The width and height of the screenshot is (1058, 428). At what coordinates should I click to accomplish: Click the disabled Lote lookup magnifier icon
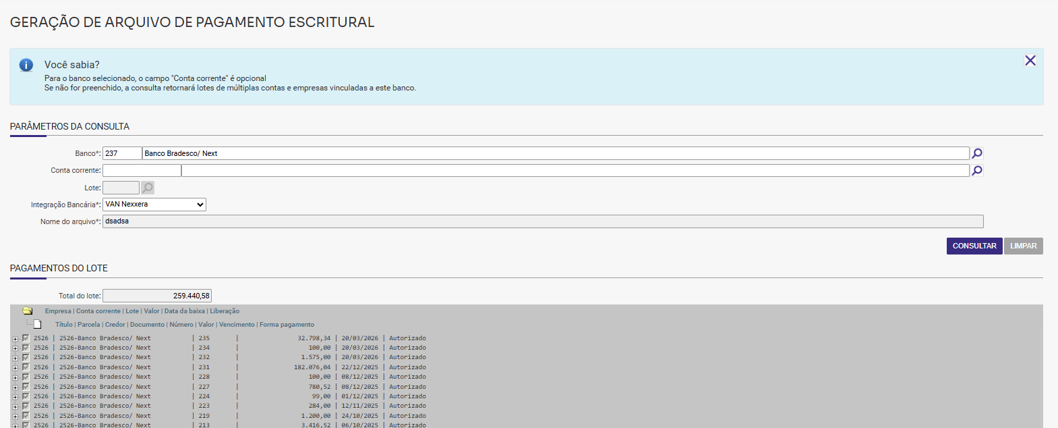(148, 188)
